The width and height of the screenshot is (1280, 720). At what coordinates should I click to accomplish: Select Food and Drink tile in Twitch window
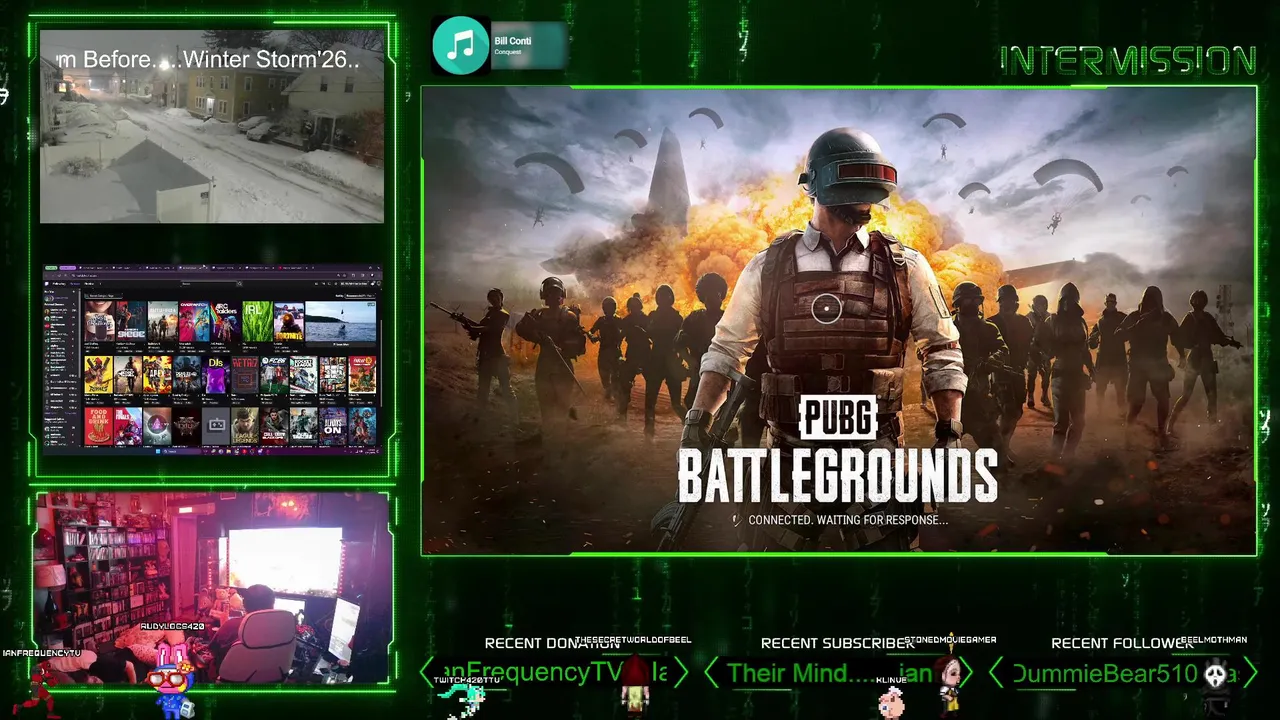[99, 426]
